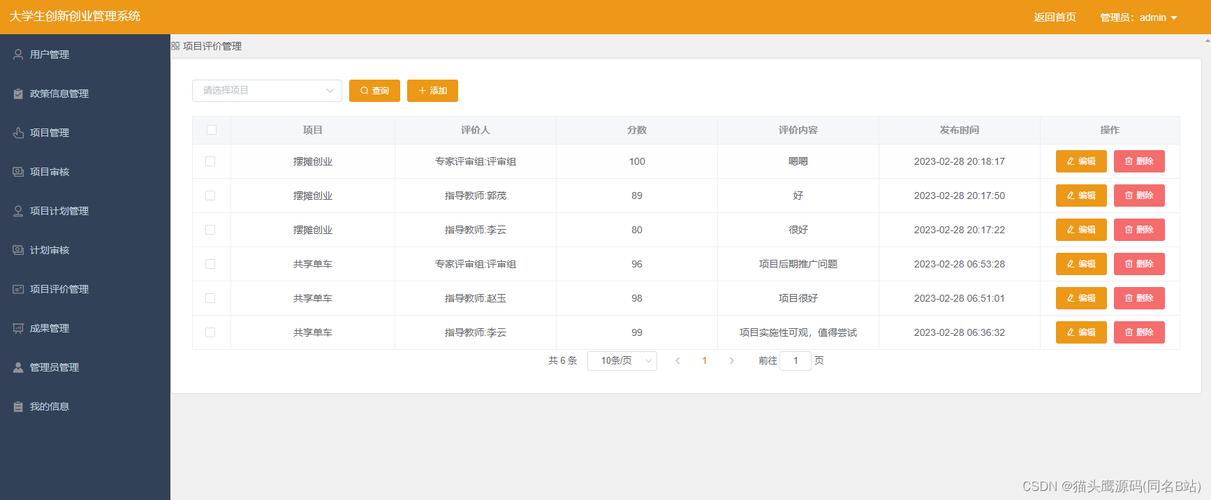Open 用户管理 in the sidebar
Viewport: 1211px width, 500px height.
85,55
